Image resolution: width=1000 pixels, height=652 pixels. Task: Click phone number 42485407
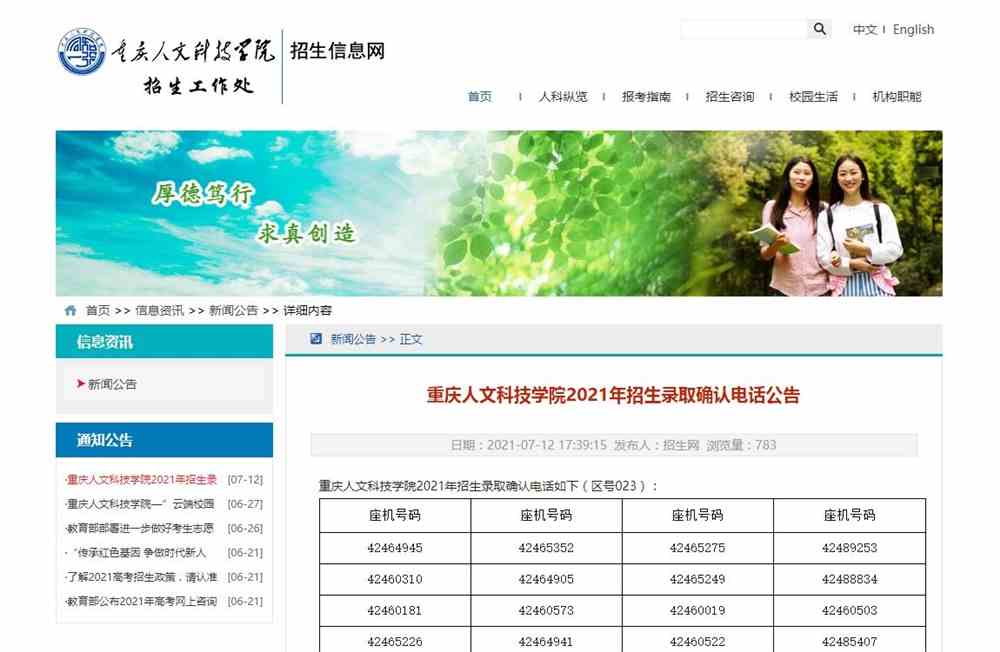pyautogui.click(x=849, y=642)
